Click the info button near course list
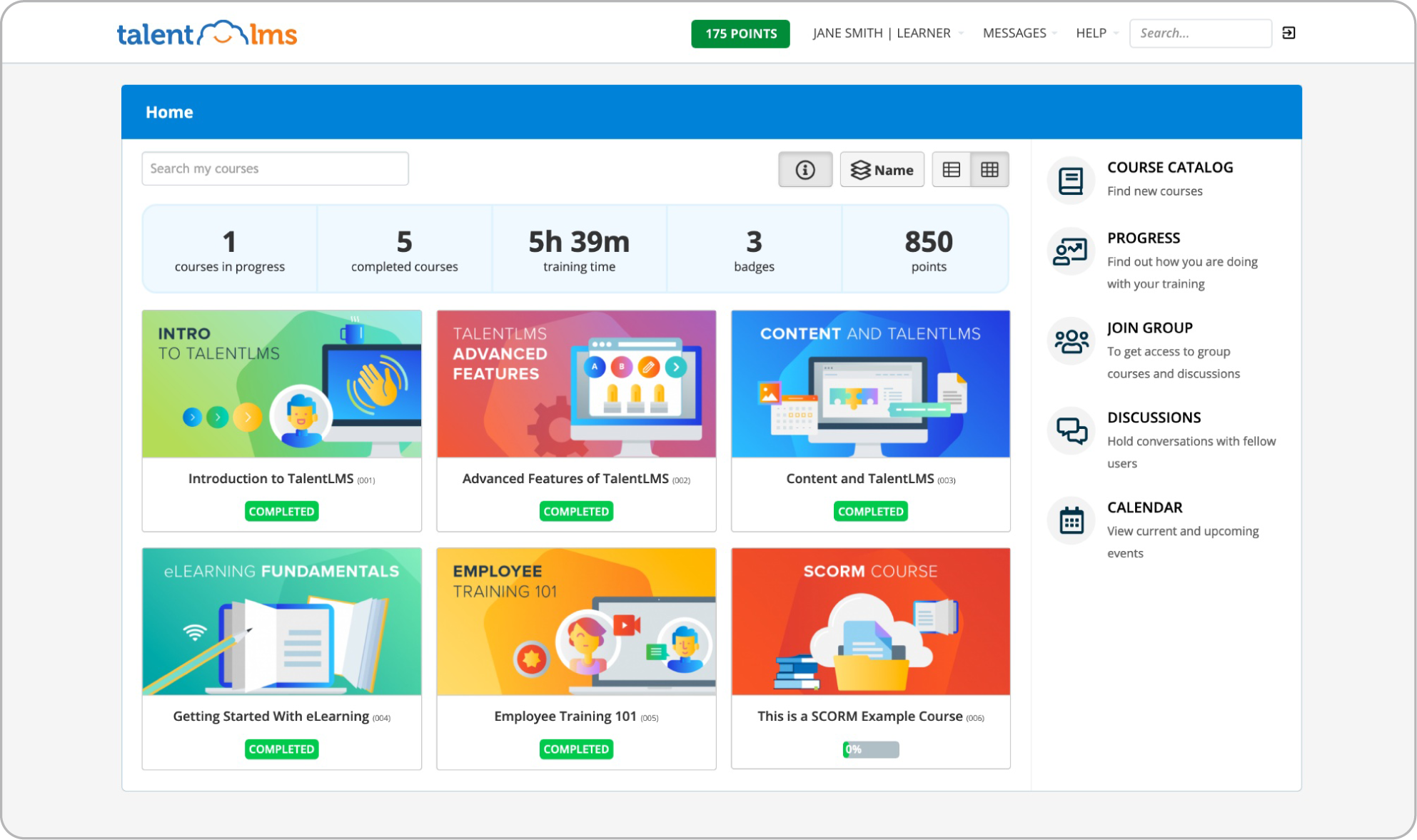Image resolution: width=1417 pixels, height=840 pixels. click(x=806, y=168)
